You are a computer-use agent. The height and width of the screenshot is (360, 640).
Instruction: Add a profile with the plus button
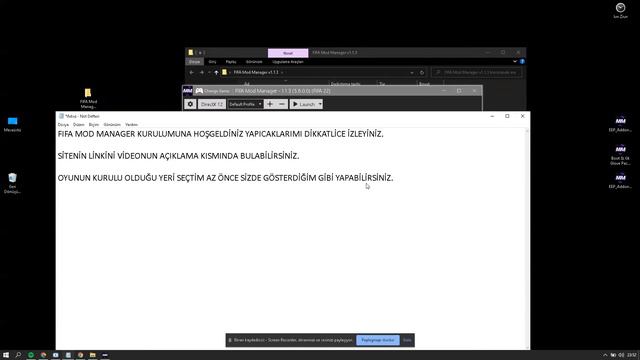point(270,104)
